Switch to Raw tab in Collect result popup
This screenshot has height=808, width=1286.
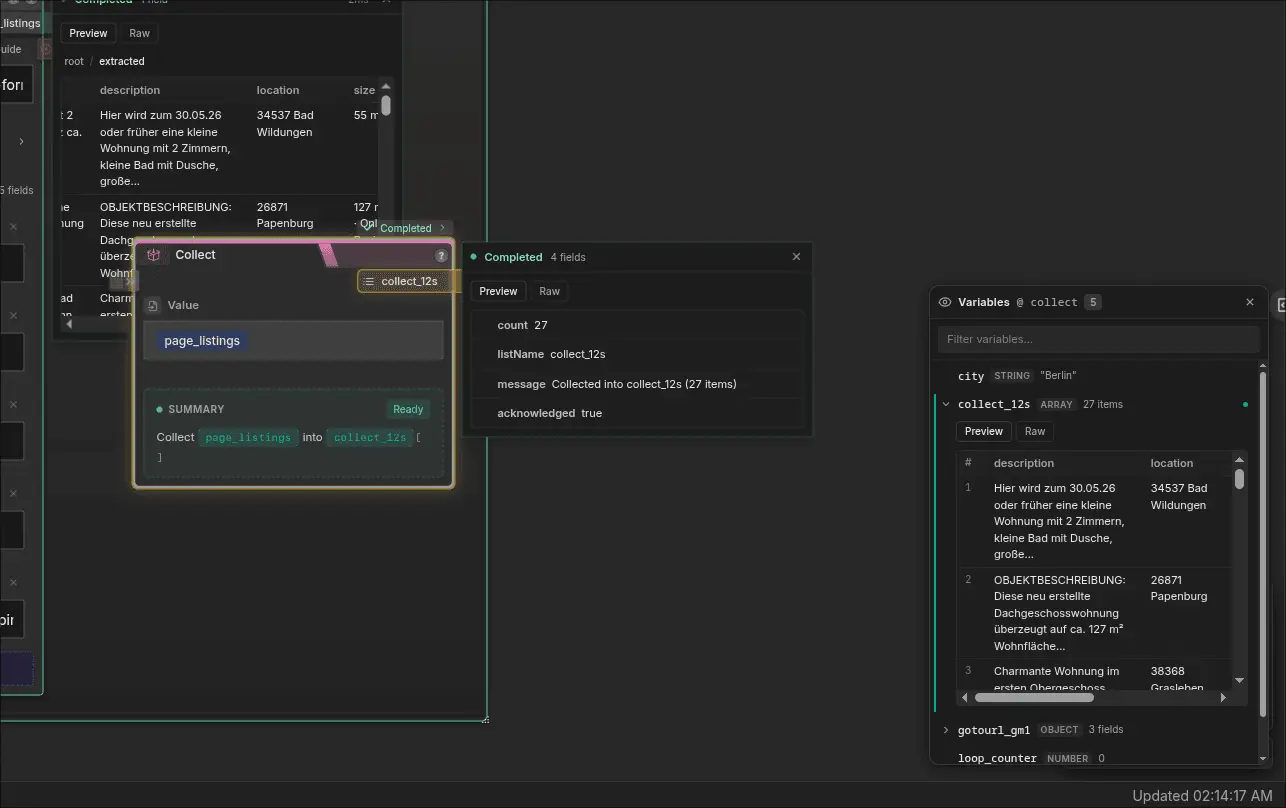click(x=549, y=291)
